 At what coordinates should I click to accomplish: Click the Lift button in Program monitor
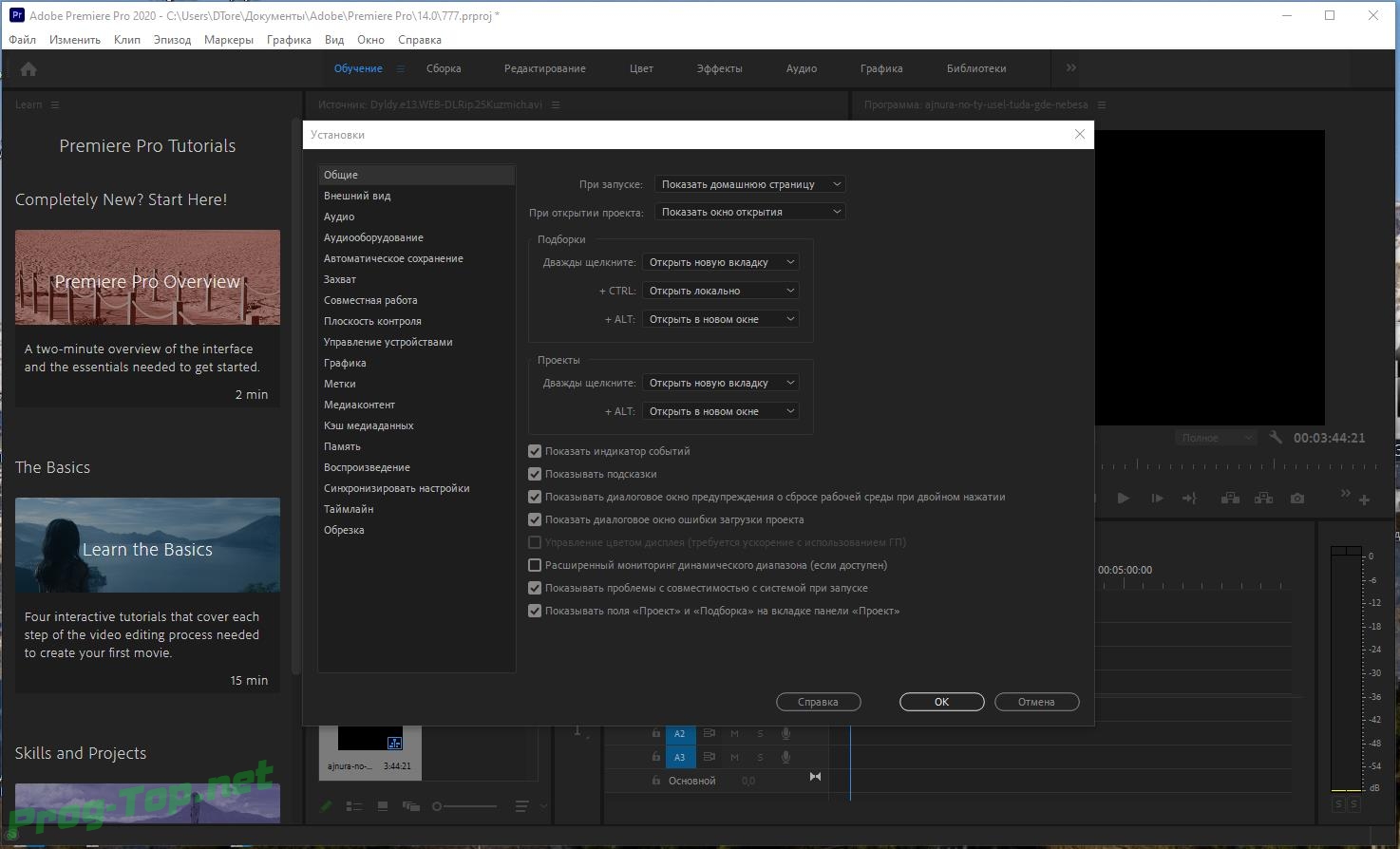1230,498
